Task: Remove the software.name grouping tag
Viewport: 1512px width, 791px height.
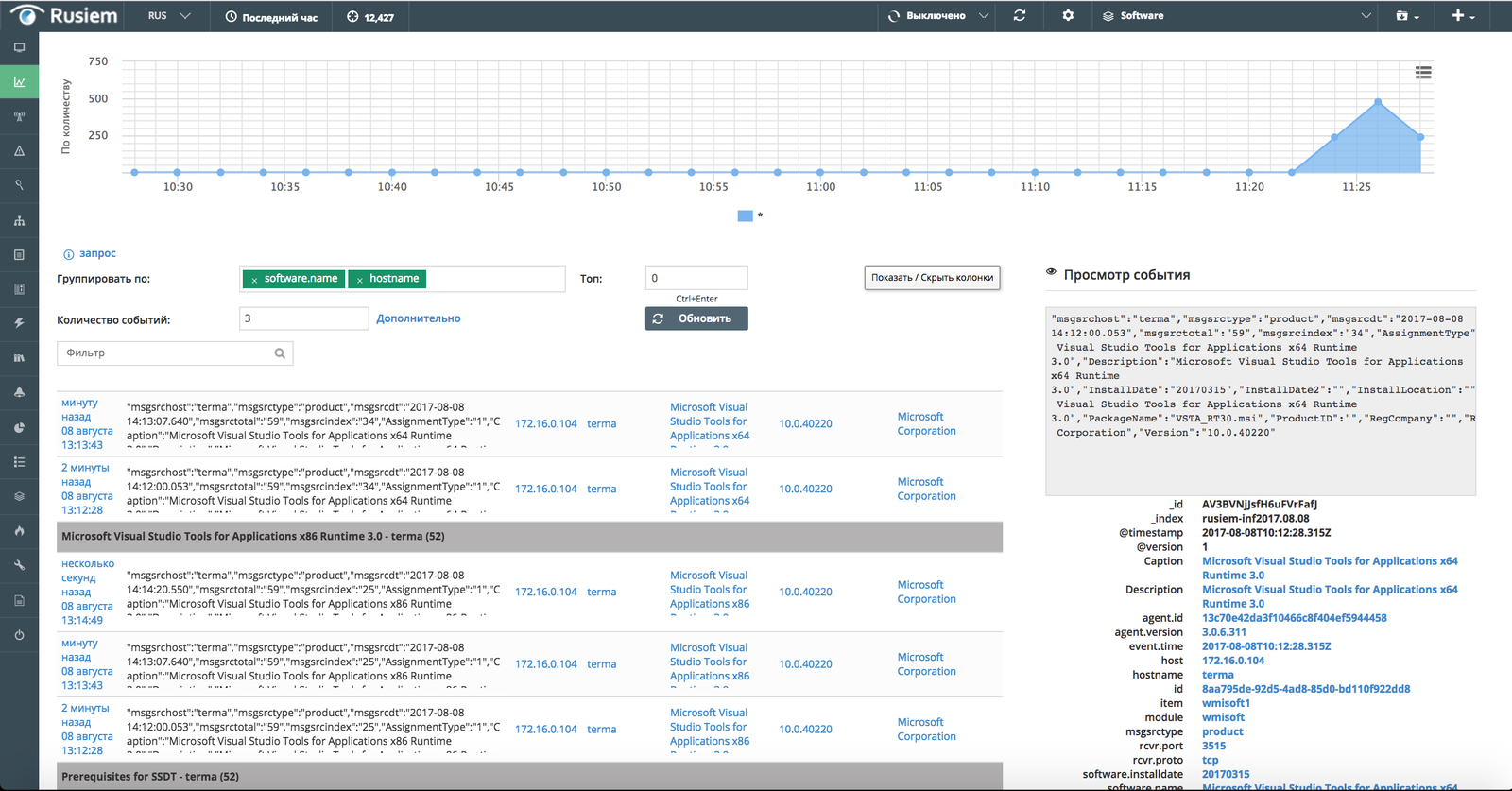Action: (254, 280)
